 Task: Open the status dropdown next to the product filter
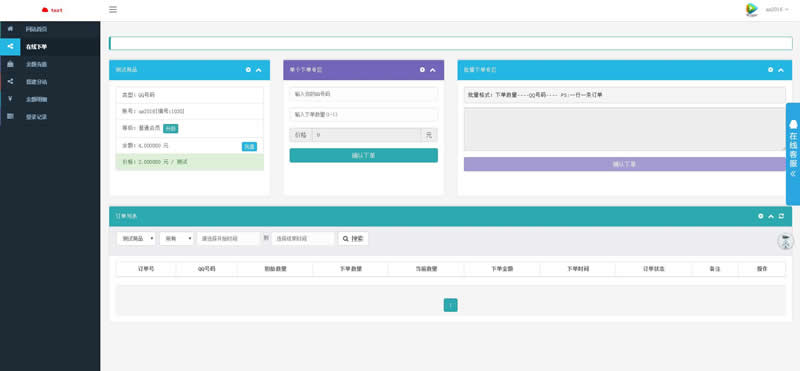(x=177, y=238)
